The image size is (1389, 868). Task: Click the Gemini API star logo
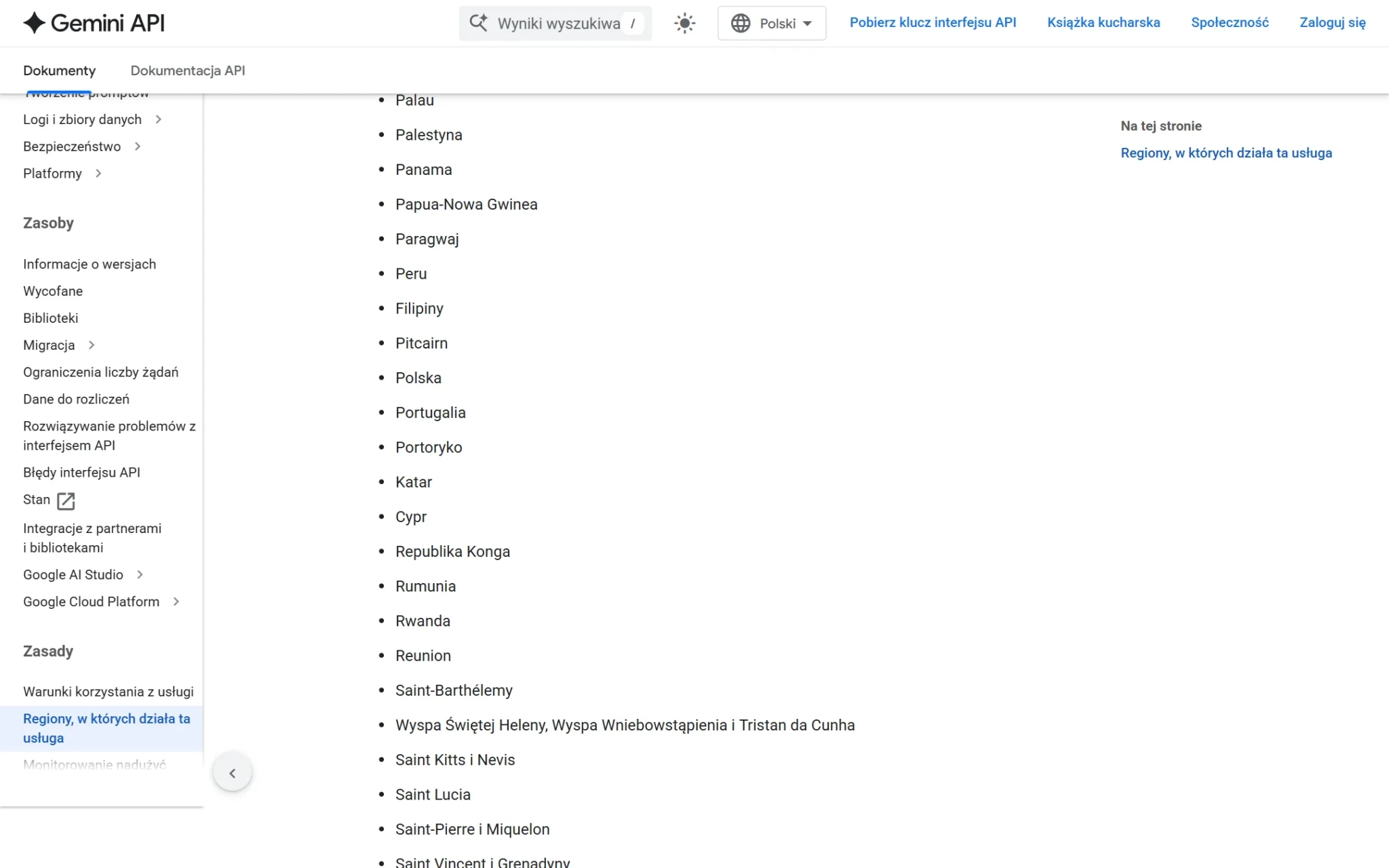(x=34, y=23)
